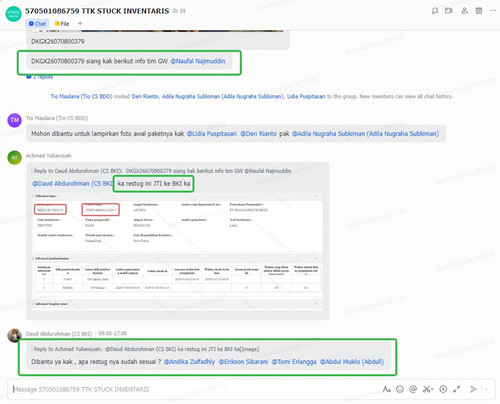Open Tio Maulana's TM avatar
Viewport: 500px width, 404px height.
tap(14, 120)
